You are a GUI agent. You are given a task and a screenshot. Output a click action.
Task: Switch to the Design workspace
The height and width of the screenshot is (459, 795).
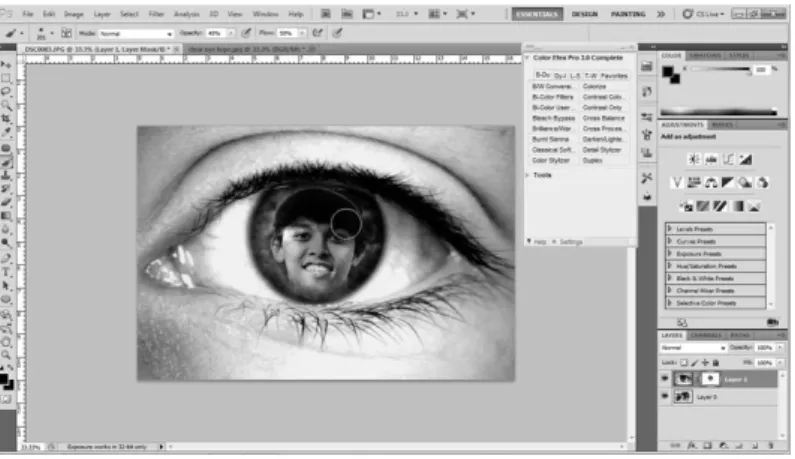click(585, 14)
